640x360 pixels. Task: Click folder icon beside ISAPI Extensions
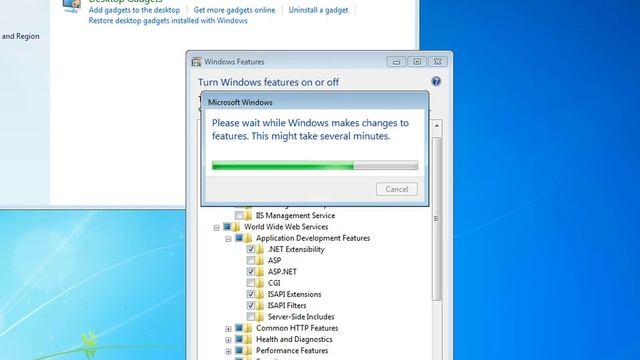pos(260,294)
